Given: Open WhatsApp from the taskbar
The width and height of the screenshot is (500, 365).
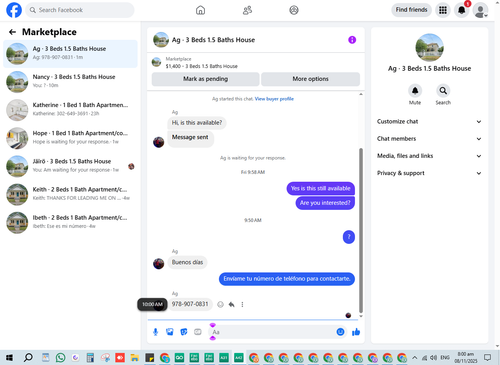Looking at the screenshot, I should click(x=60, y=358).
